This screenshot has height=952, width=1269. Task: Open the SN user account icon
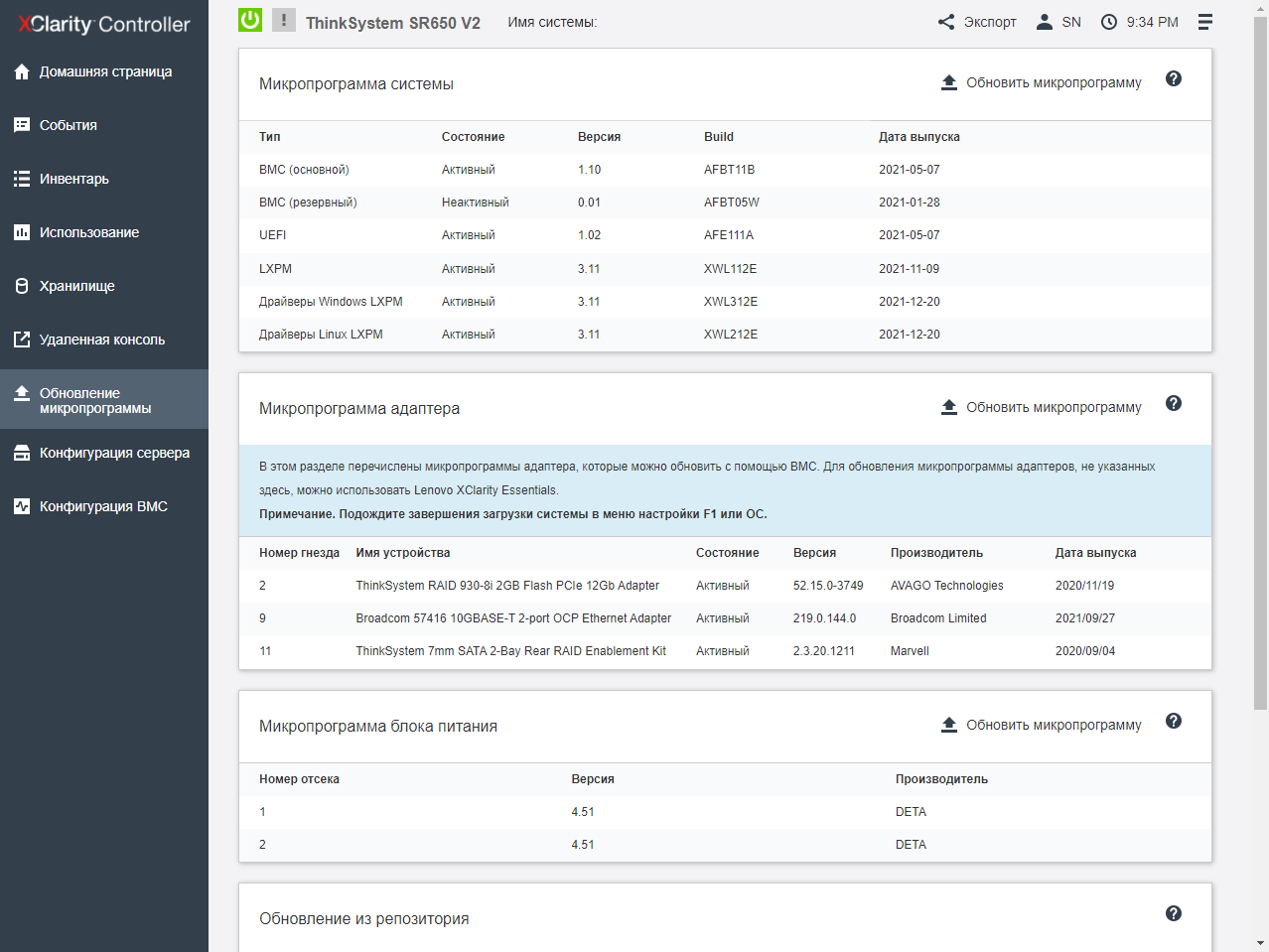(x=1044, y=22)
